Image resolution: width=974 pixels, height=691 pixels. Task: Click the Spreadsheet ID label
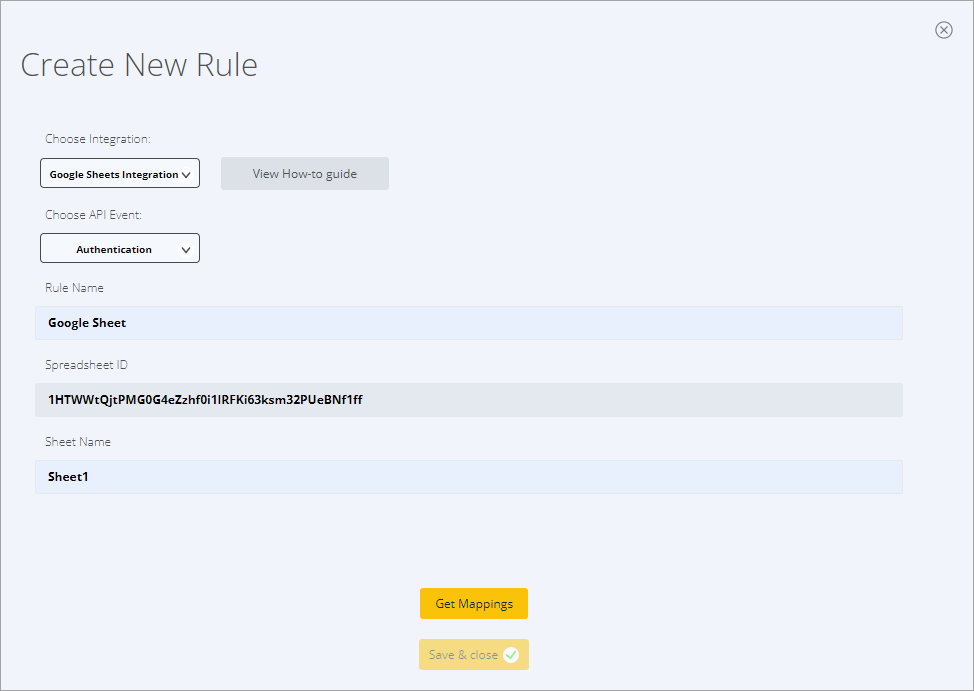pos(86,365)
